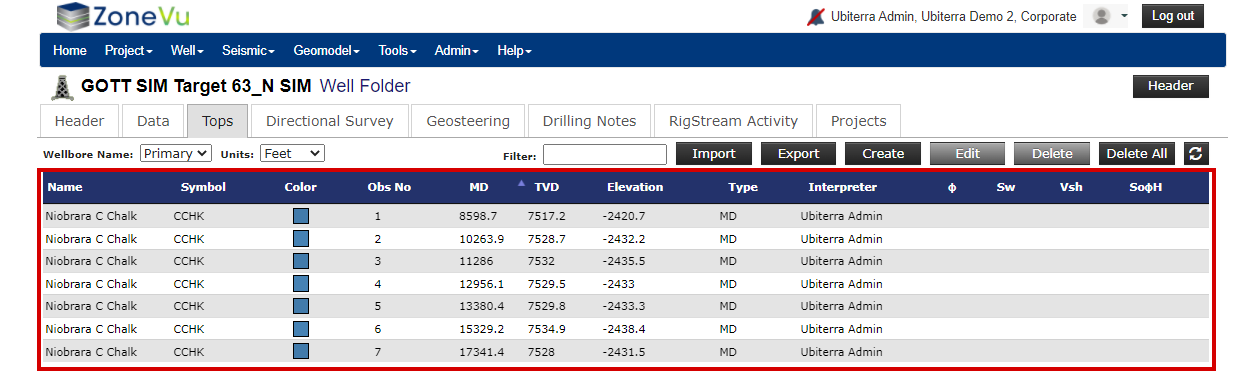Open the Geomodel menu
Screen dimensions: 1236x389
327,50
